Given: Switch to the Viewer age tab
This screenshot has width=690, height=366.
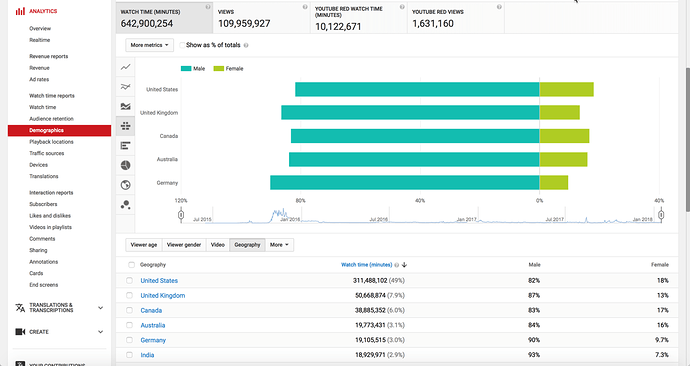Looking at the screenshot, I should (x=144, y=245).
